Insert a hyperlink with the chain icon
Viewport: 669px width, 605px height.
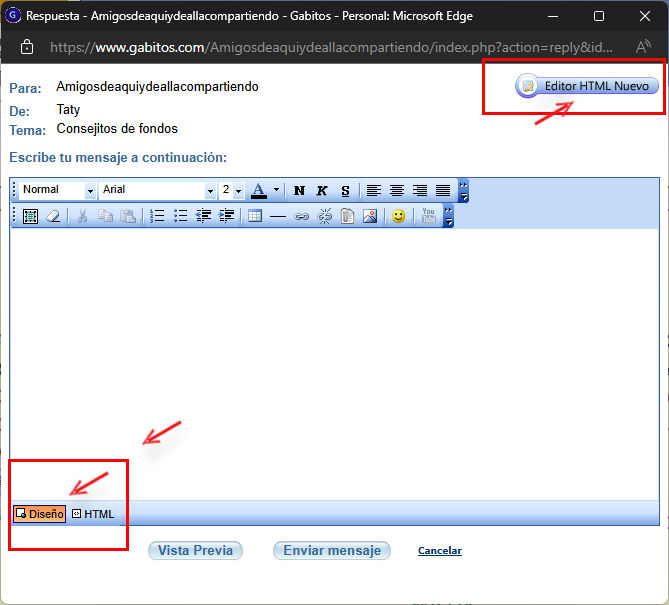coord(301,216)
